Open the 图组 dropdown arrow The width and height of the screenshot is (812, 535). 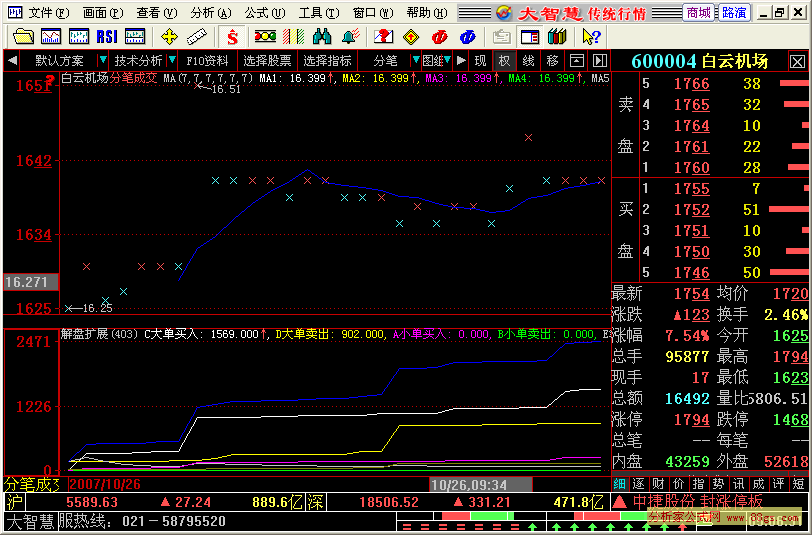[x=447, y=61]
